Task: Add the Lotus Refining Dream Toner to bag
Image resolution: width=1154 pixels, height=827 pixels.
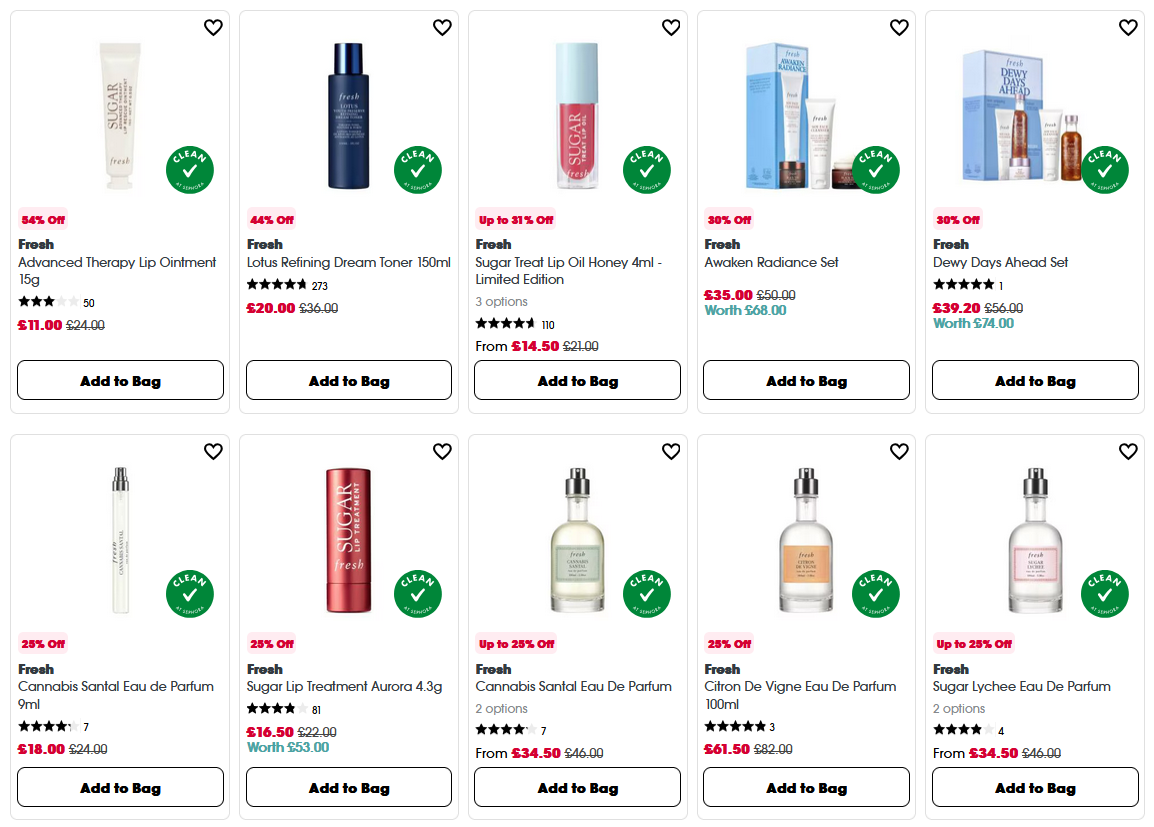Action: tap(348, 380)
